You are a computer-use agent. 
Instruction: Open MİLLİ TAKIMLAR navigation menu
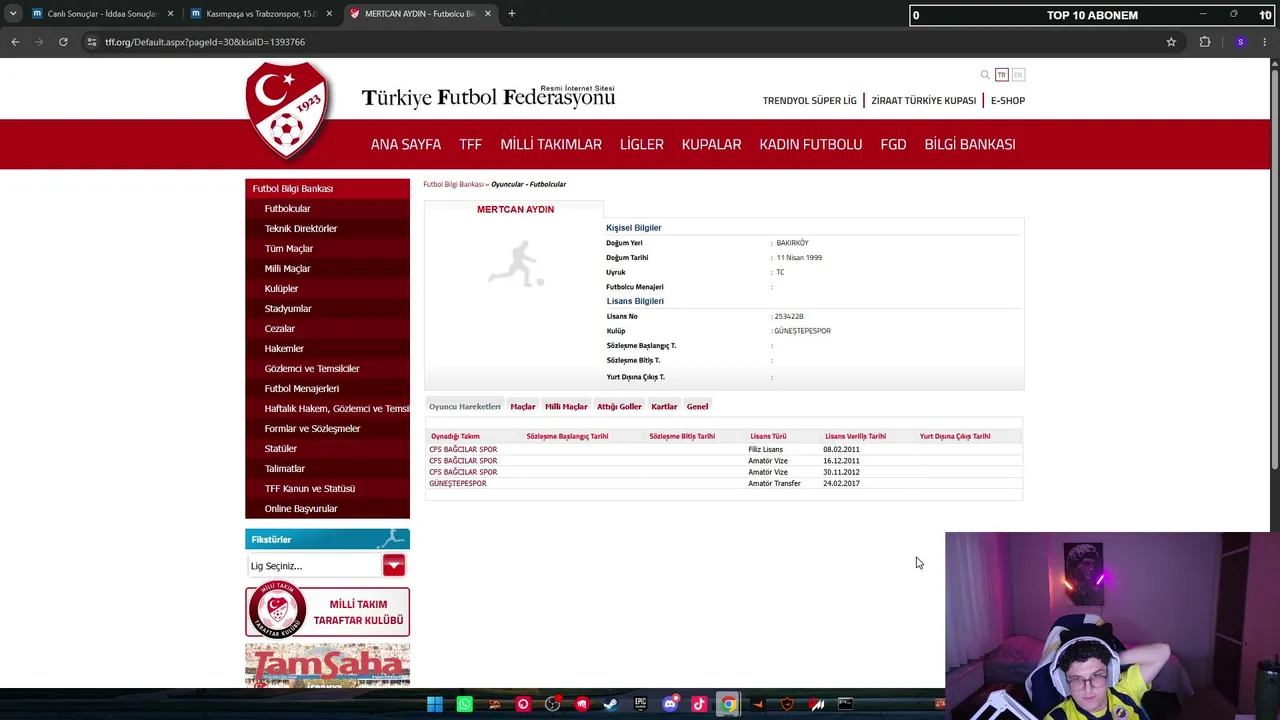[x=551, y=144]
